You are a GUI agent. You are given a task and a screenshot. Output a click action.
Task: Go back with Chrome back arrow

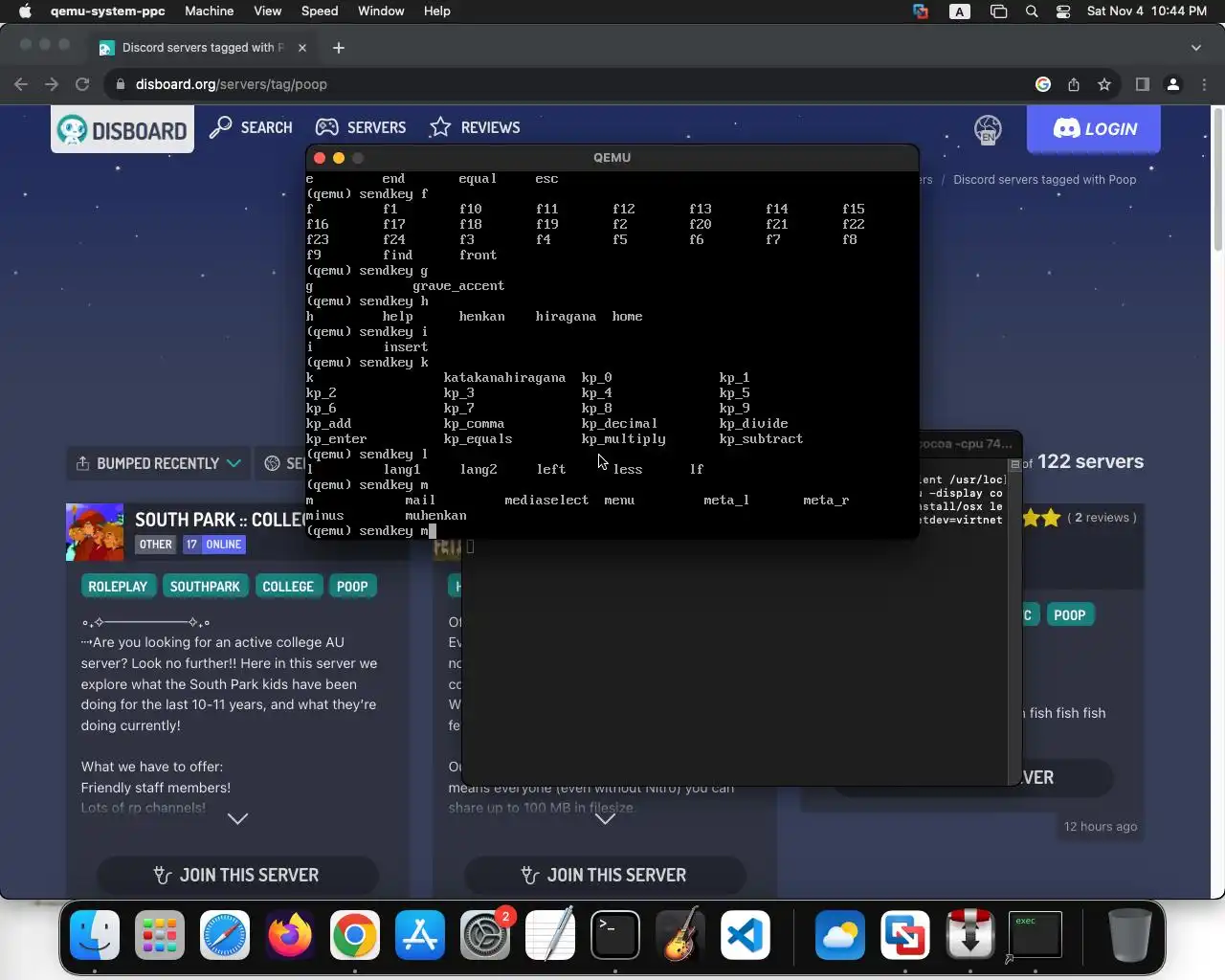pos(21,84)
